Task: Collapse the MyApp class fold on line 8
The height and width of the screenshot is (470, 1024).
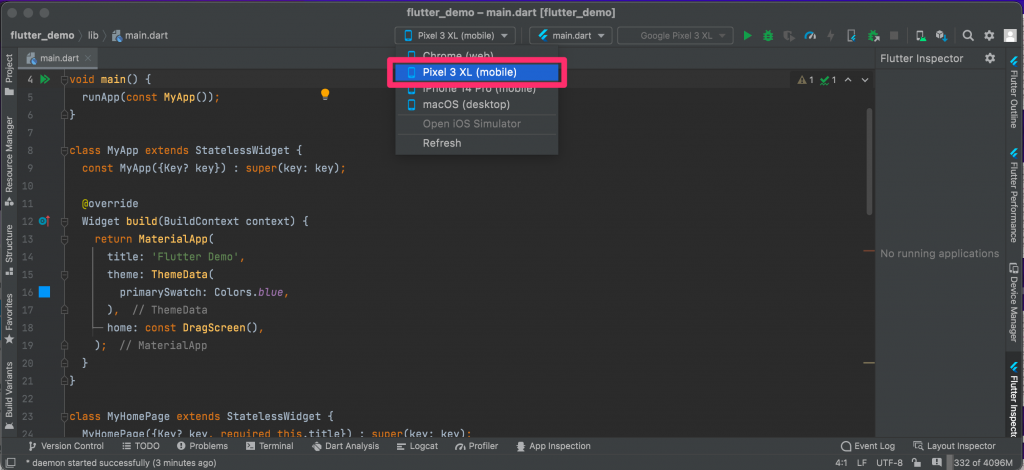Action: 64,151
